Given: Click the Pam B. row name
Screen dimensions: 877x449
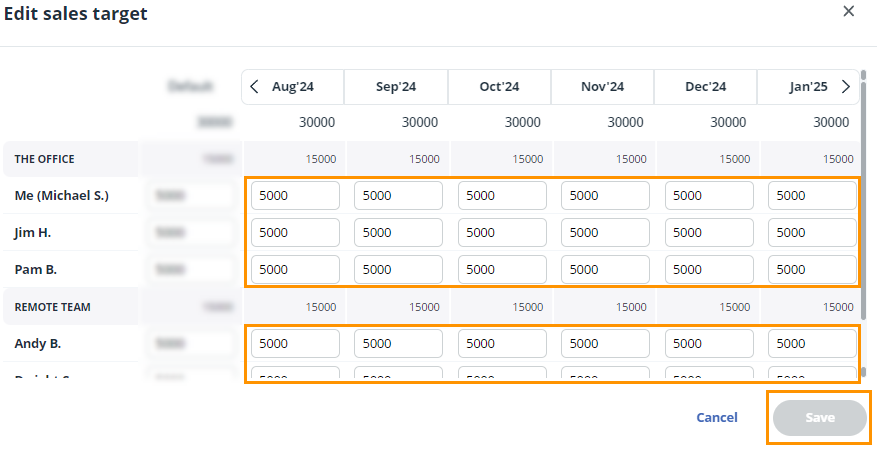Looking at the screenshot, I should tap(36, 270).
